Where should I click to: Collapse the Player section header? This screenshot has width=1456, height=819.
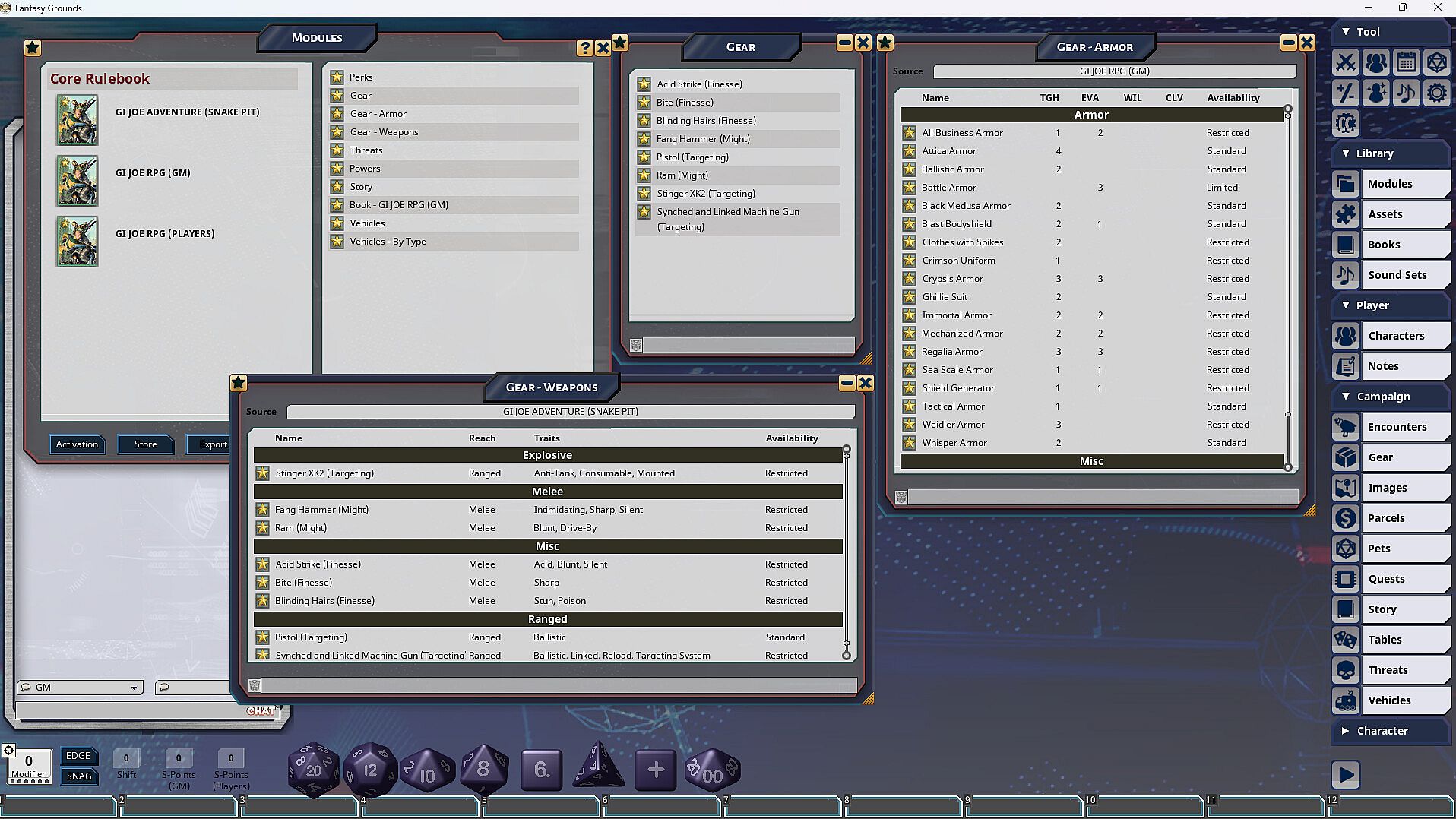[1391, 305]
